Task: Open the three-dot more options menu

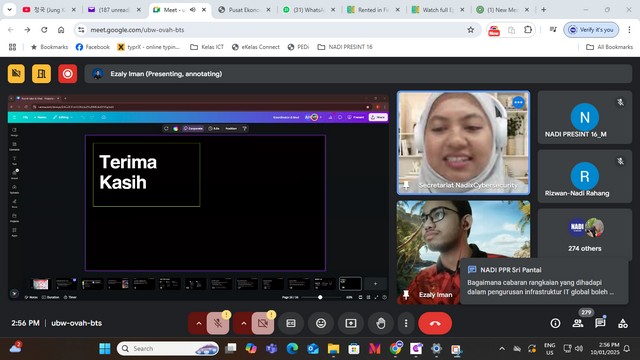Action: pyautogui.click(x=406, y=323)
